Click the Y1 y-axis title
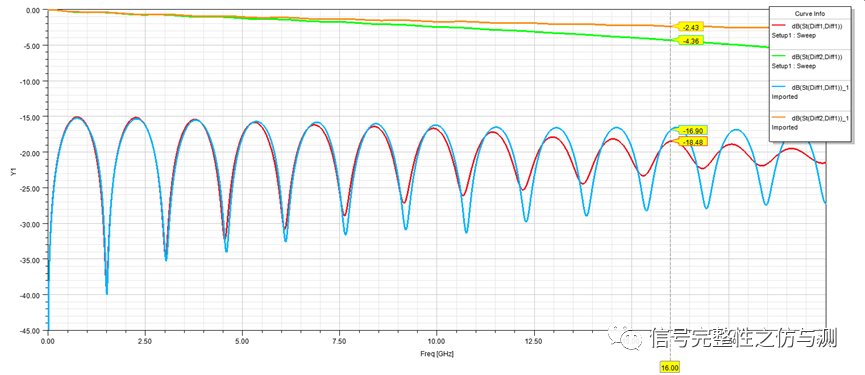The width and height of the screenshot is (865, 375). click(15, 173)
